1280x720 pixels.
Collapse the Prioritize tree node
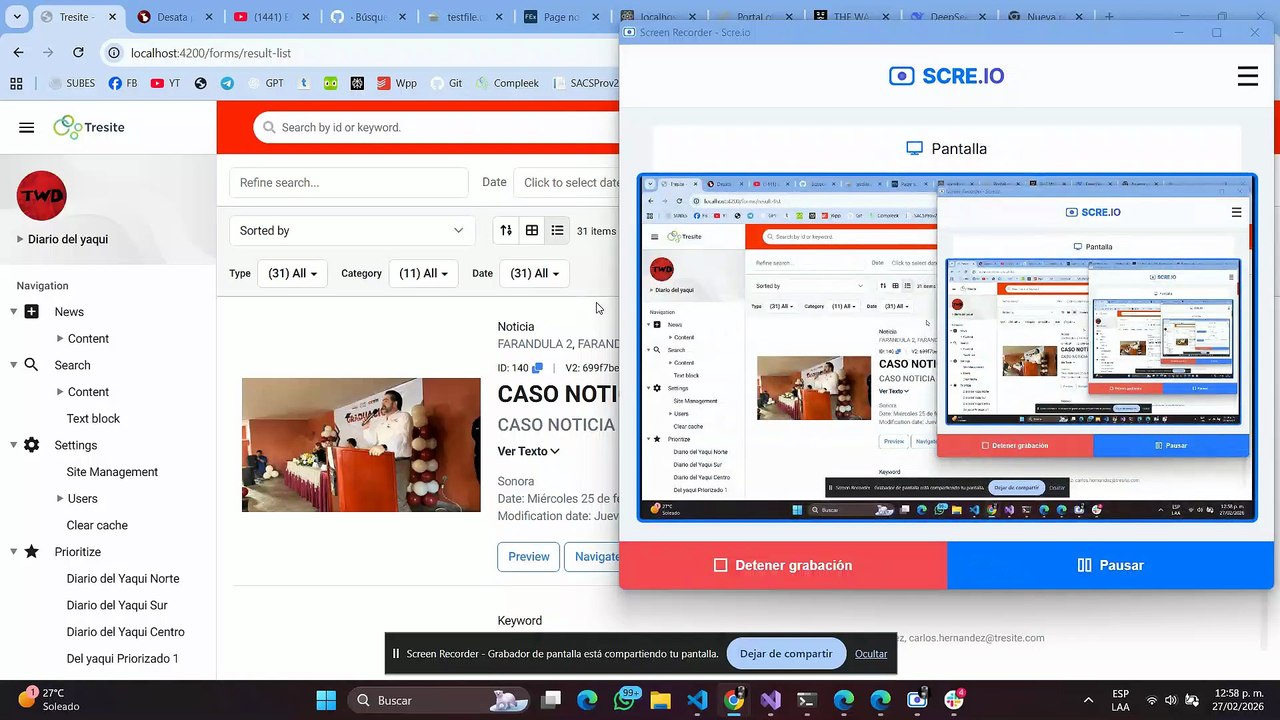(14, 552)
